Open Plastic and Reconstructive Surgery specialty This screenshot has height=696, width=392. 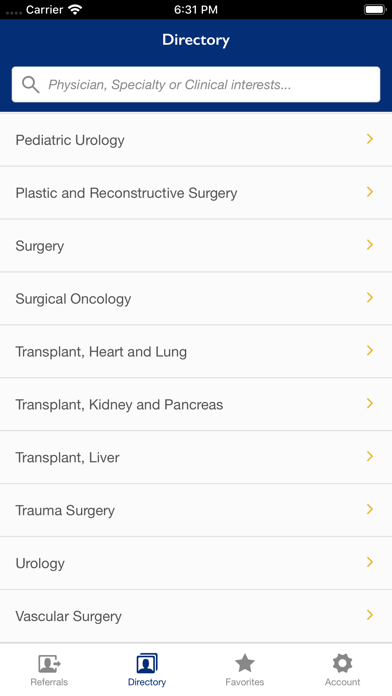click(x=196, y=193)
